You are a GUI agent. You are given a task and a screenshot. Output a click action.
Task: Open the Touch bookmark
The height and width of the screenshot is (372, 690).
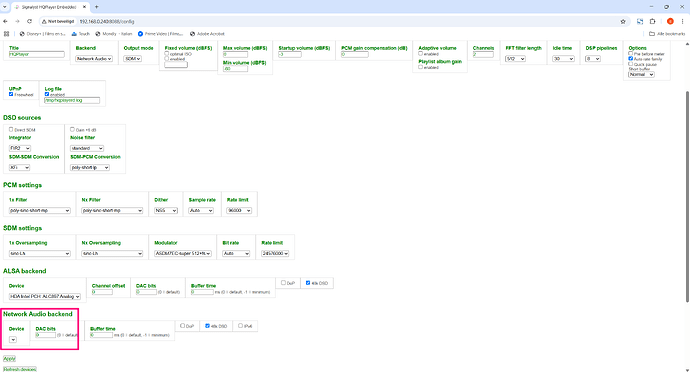point(81,33)
